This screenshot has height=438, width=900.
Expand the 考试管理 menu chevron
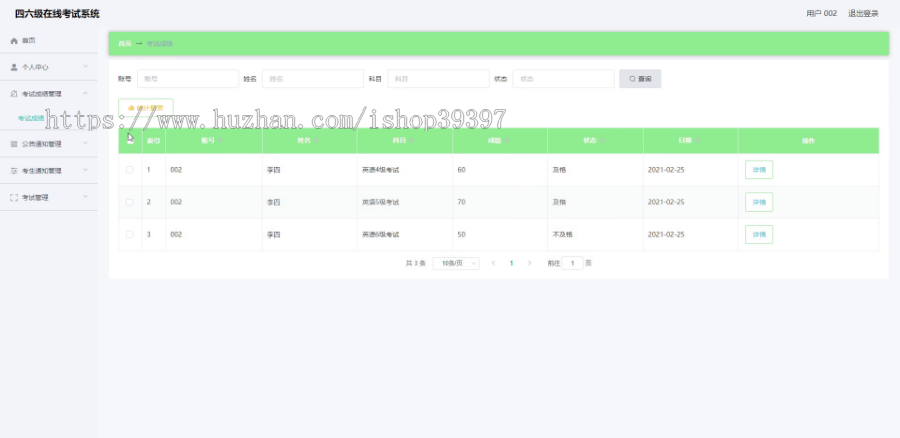[x=86, y=197]
